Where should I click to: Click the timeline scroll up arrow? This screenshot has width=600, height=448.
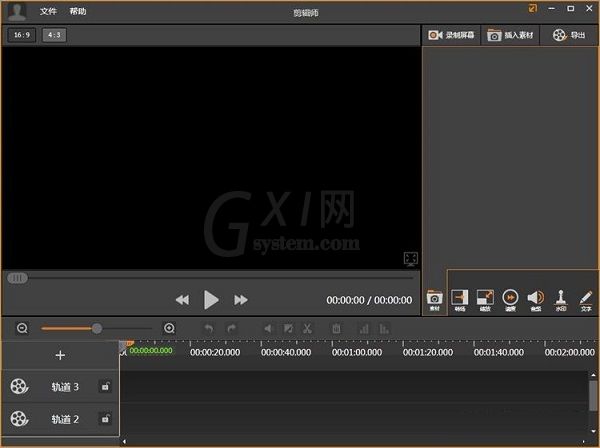(593, 375)
